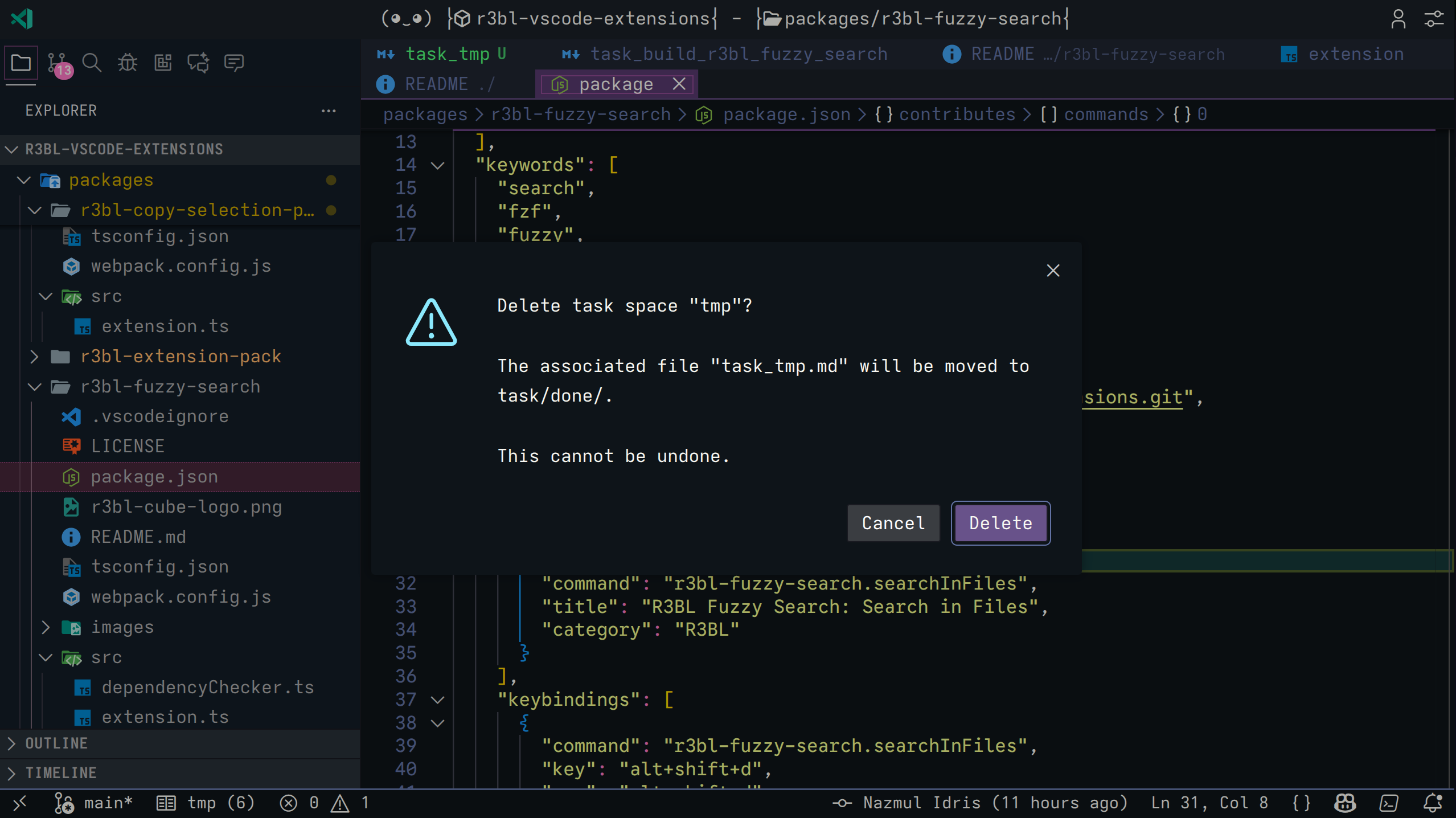Close the delete confirmation dialog
This screenshot has height=818, width=1456.
click(1053, 271)
